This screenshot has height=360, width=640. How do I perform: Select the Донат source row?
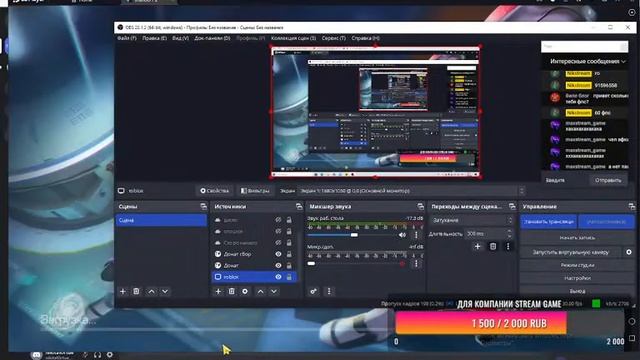tap(254, 265)
